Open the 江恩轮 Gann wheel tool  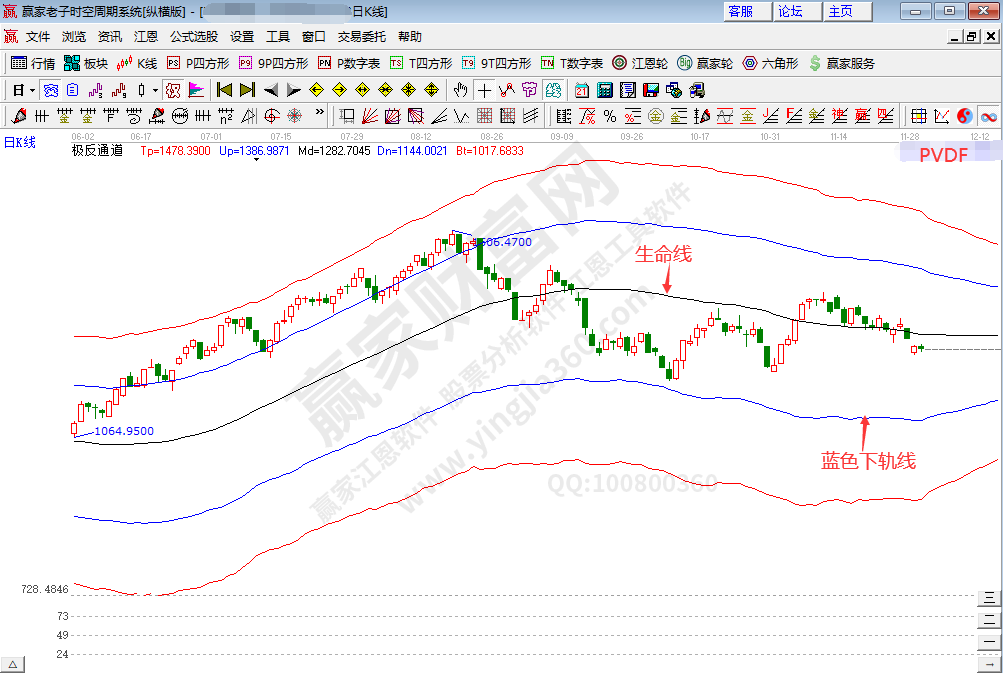641,63
